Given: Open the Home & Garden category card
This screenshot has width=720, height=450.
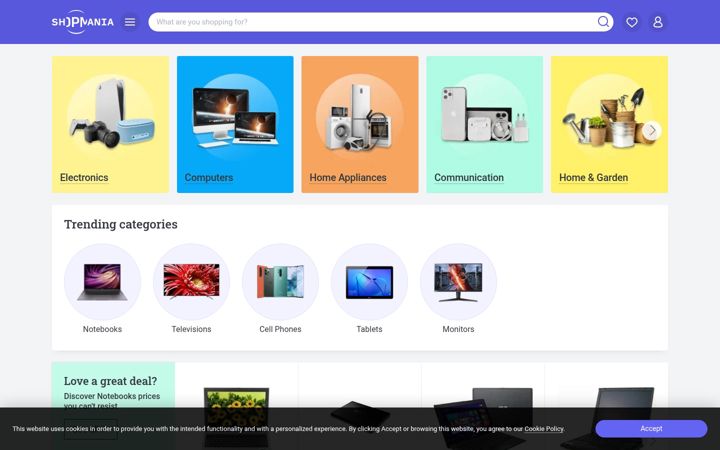Looking at the screenshot, I should point(609,124).
